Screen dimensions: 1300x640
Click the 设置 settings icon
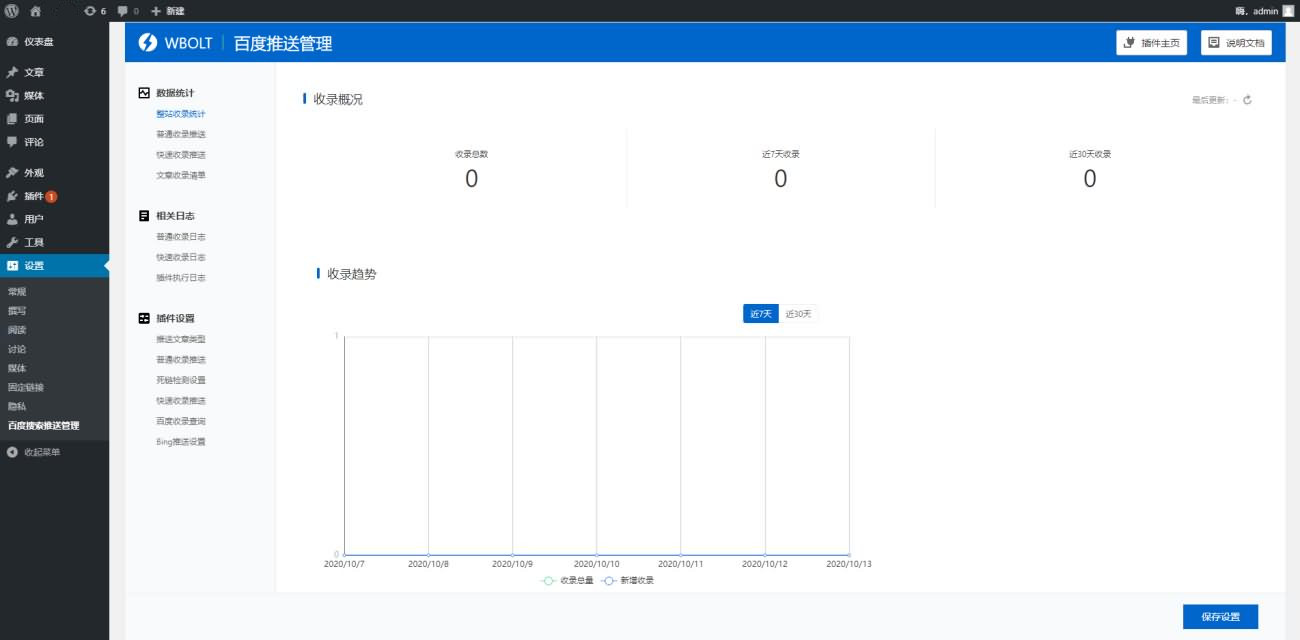point(12,266)
